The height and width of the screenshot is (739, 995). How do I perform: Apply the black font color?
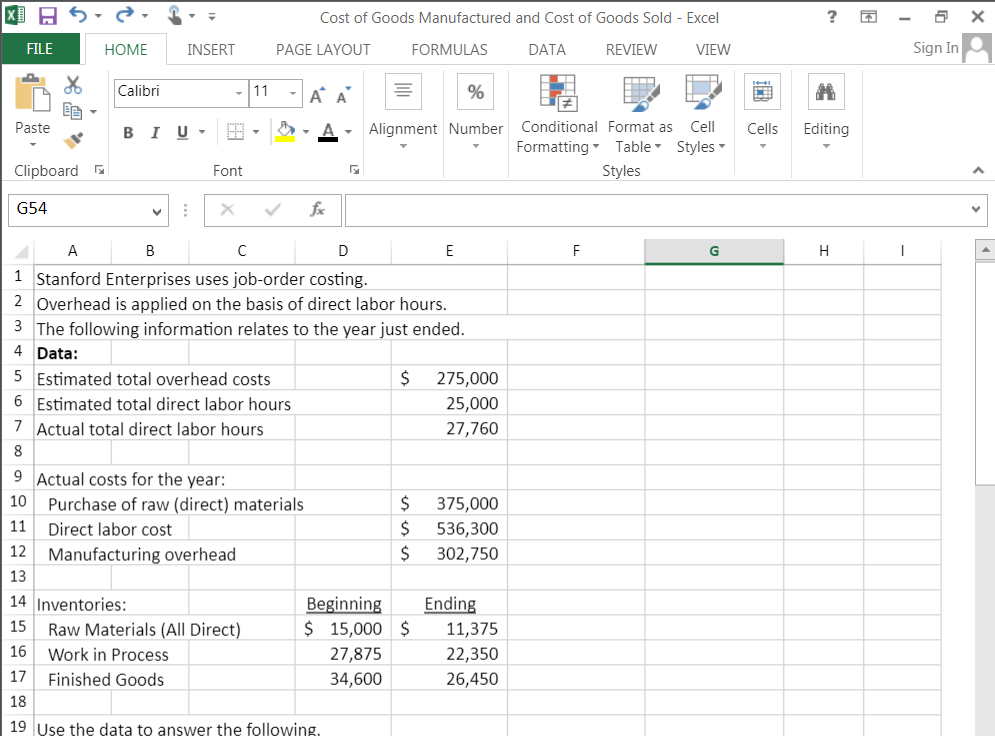tap(327, 131)
